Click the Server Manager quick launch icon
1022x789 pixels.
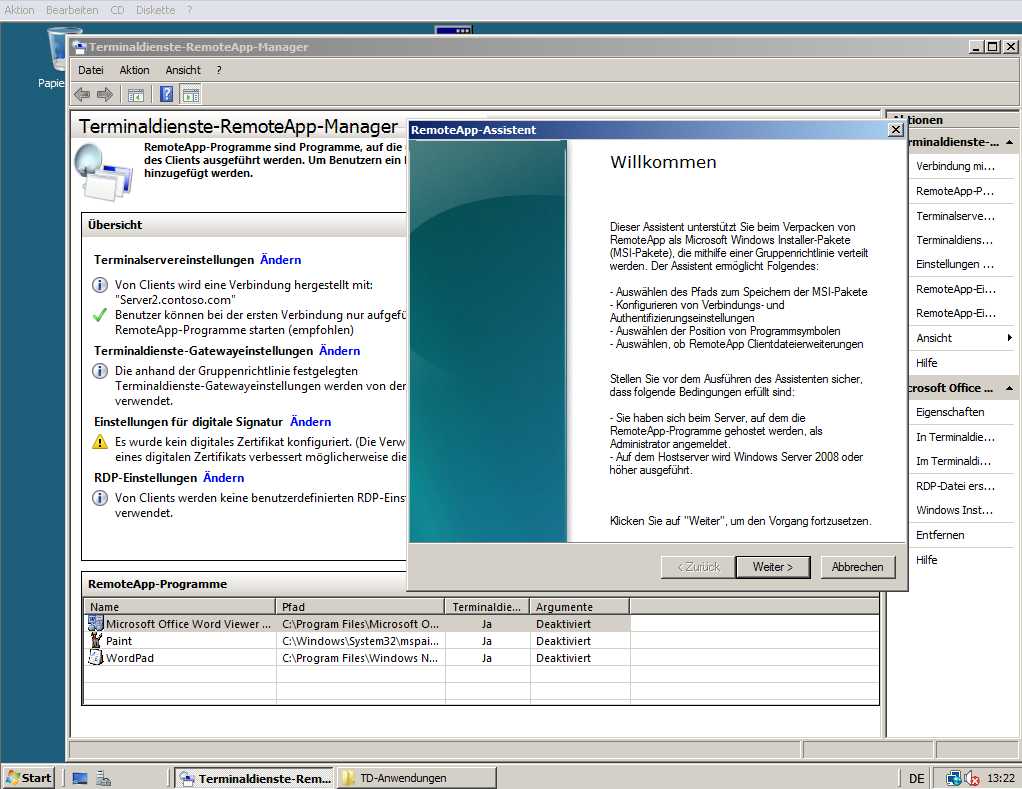(x=103, y=778)
